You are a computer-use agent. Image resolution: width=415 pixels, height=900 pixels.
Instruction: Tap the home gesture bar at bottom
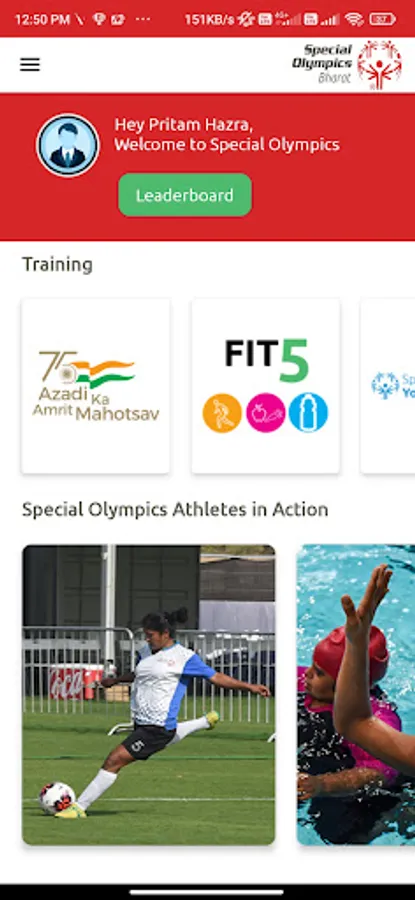207,892
